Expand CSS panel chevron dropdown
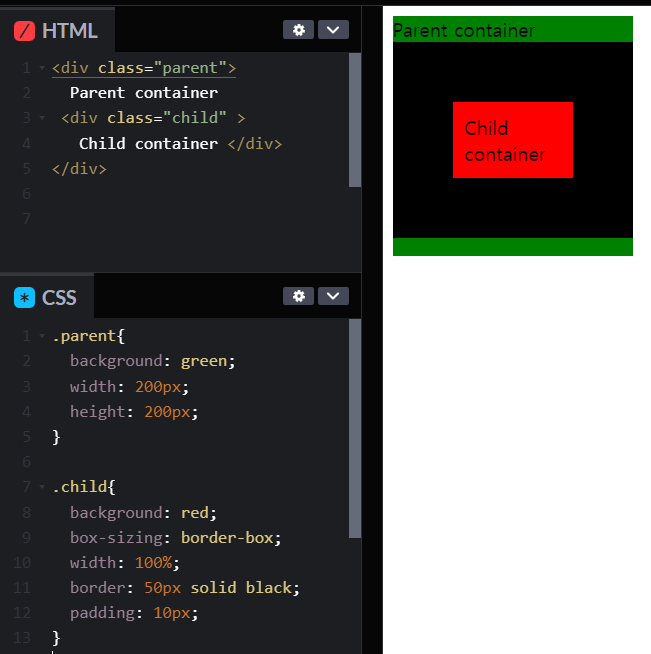Screen dimensions: 651x654 (x=333, y=296)
